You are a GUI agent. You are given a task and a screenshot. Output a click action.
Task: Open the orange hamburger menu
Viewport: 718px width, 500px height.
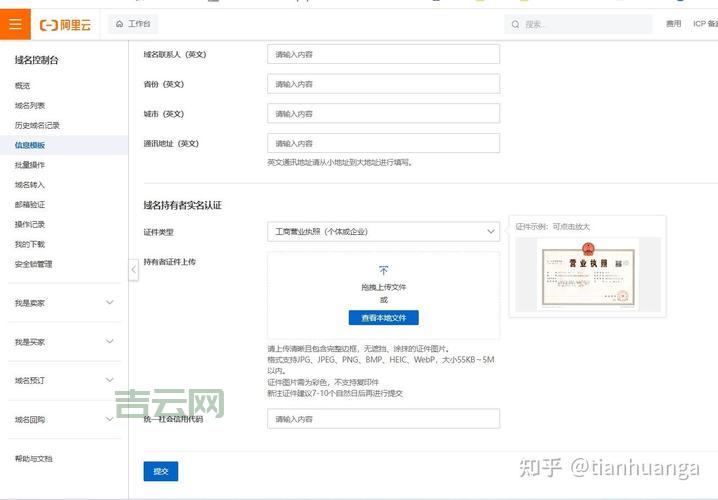coord(15,24)
